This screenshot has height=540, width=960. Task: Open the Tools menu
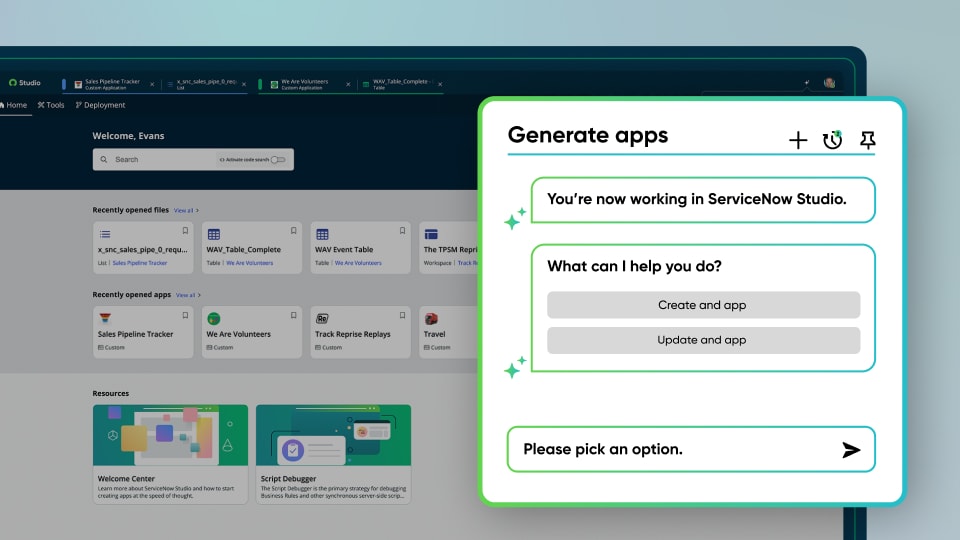[x=51, y=105]
